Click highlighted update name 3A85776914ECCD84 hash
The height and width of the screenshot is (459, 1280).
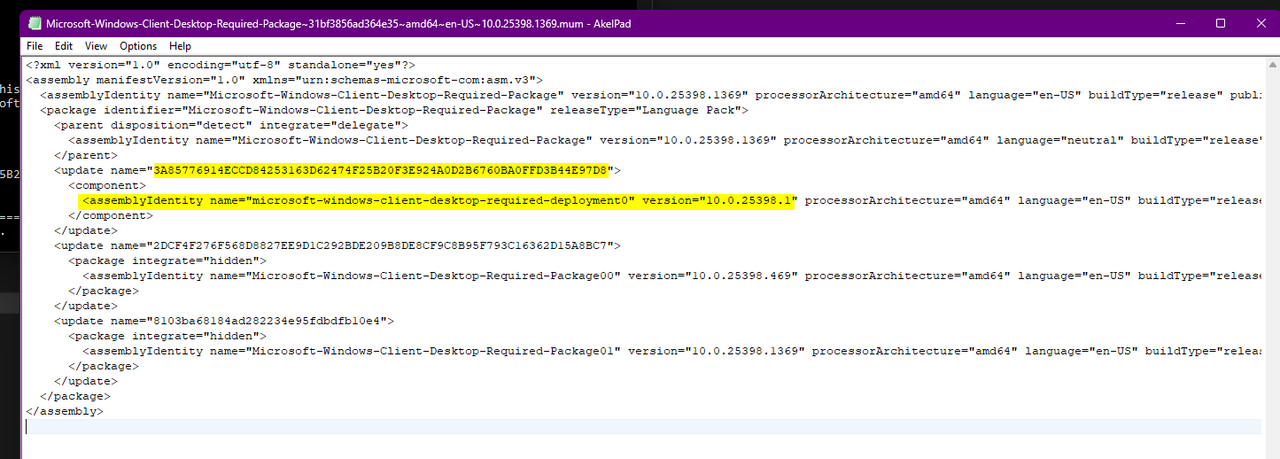click(x=381, y=171)
